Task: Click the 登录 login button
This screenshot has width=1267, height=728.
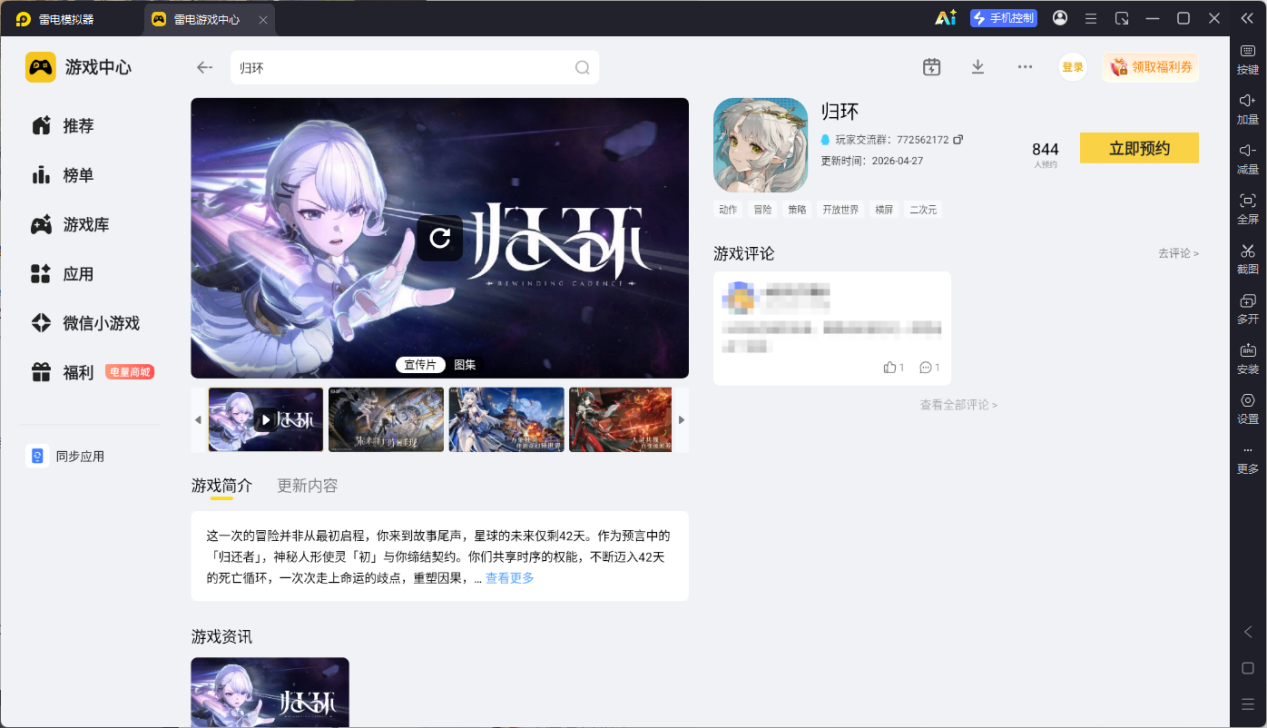Action: tap(1073, 67)
